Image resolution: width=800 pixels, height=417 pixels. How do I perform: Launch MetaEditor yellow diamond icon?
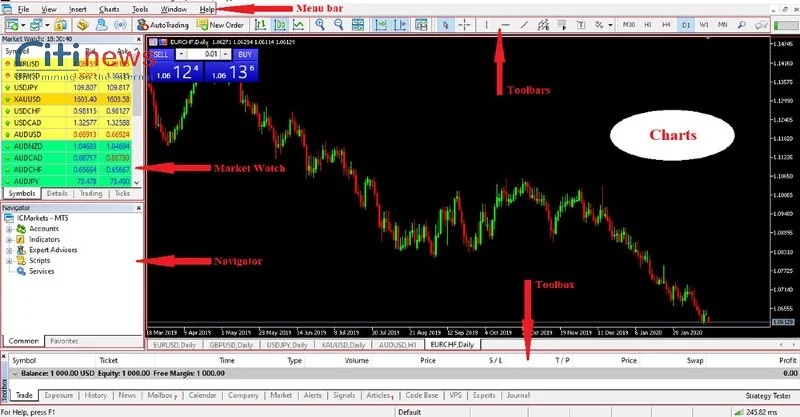pyautogui.click(x=82, y=24)
